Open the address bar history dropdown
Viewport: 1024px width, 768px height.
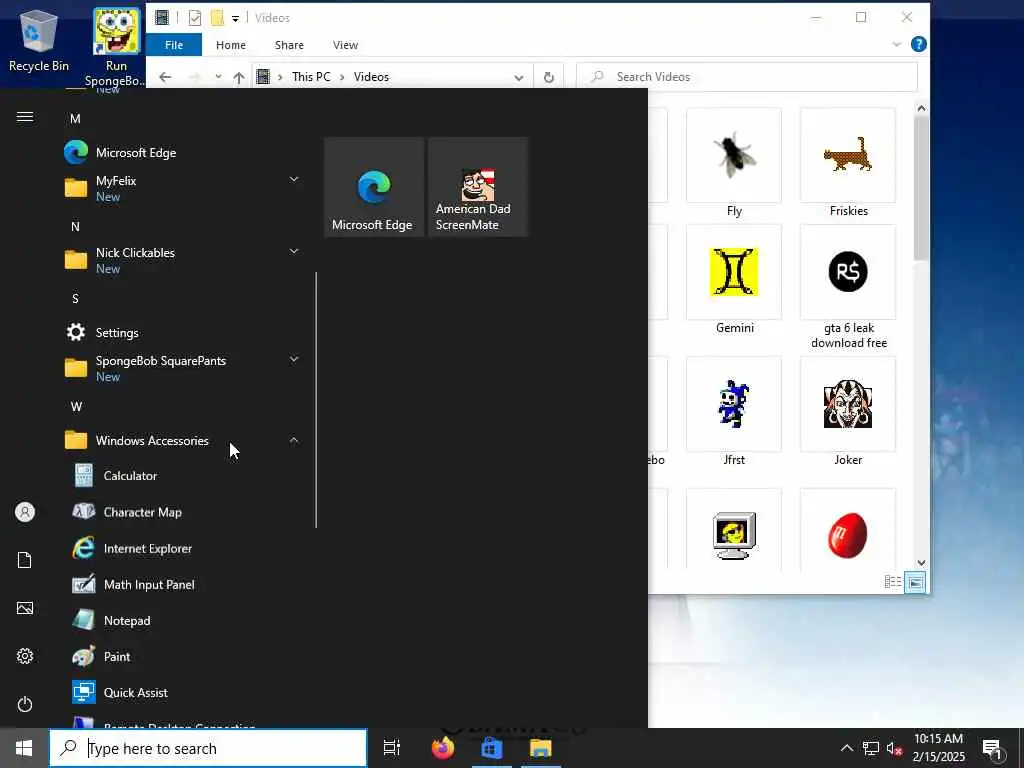click(x=519, y=78)
